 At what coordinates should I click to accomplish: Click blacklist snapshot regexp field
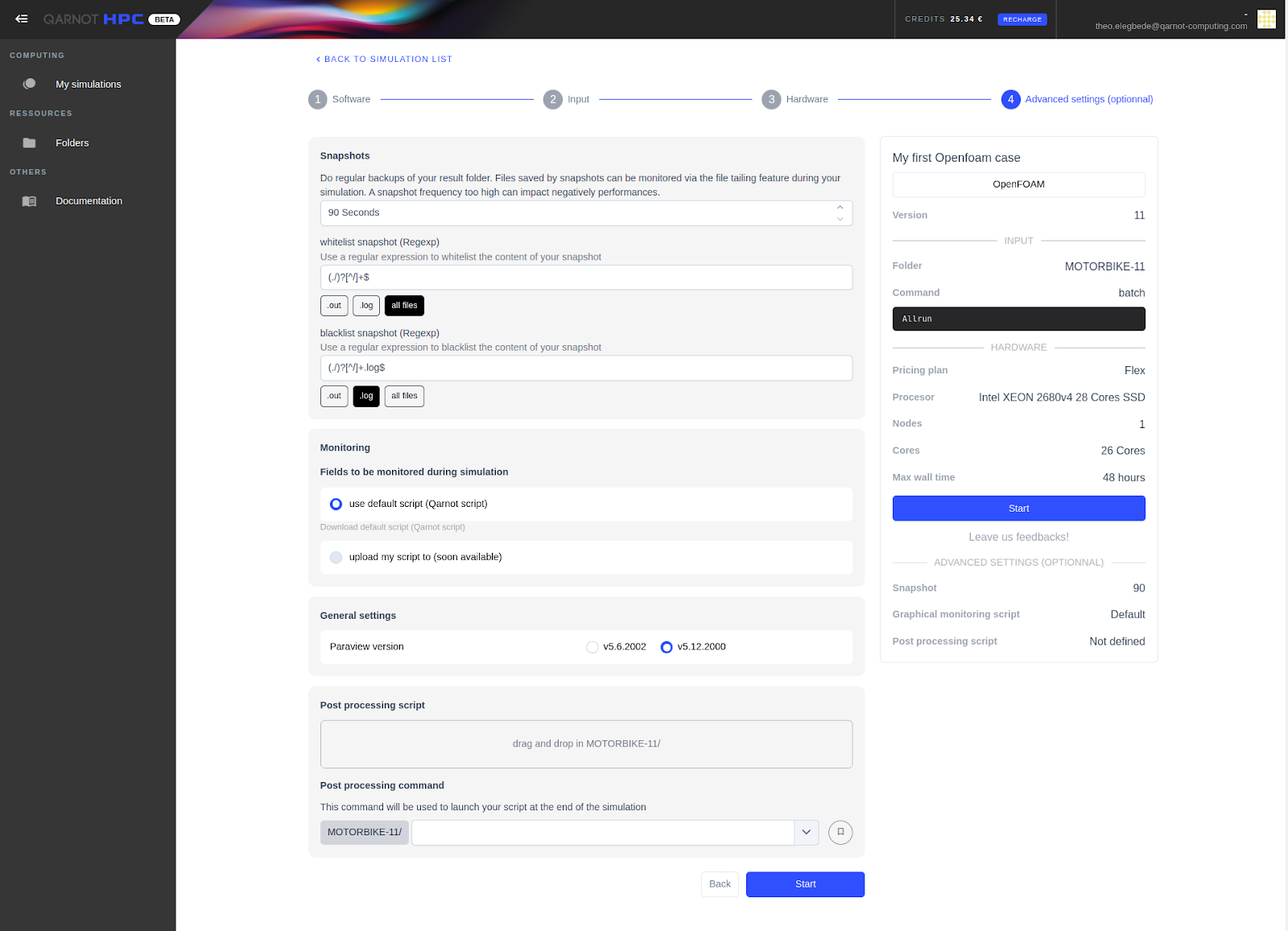click(x=586, y=368)
